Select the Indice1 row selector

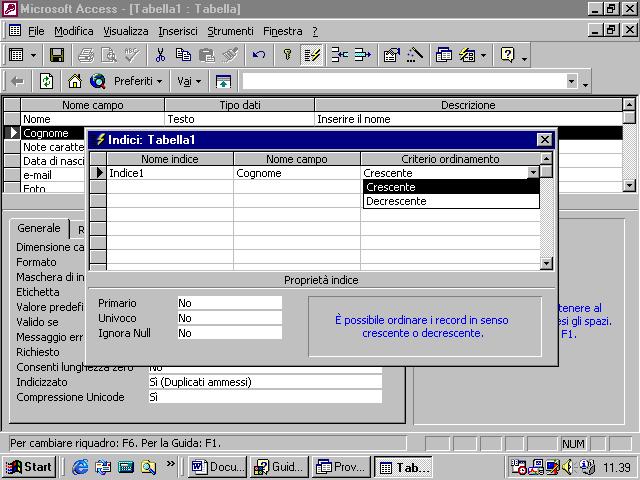click(x=98, y=173)
